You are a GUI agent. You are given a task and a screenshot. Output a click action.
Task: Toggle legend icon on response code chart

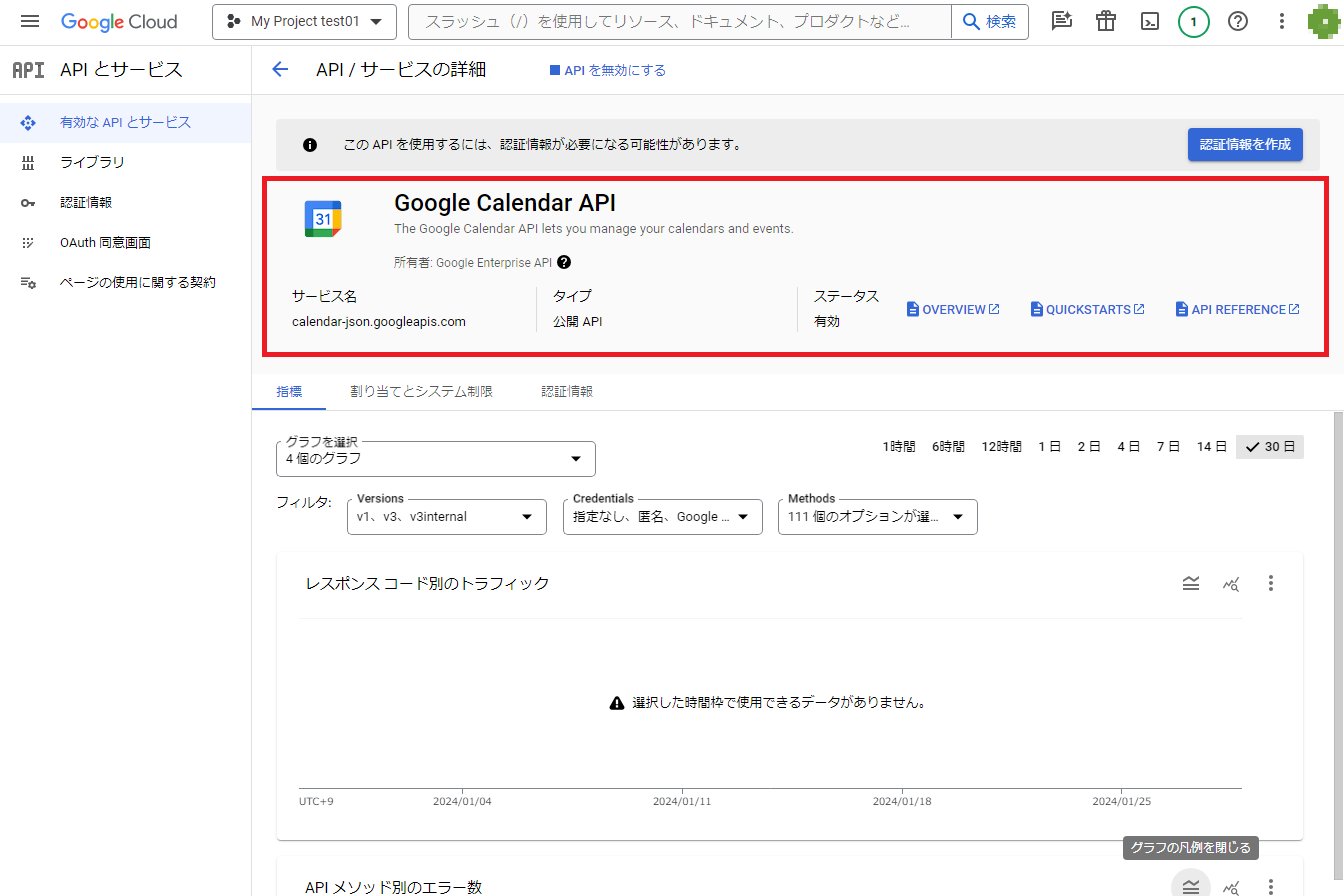click(1190, 583)
